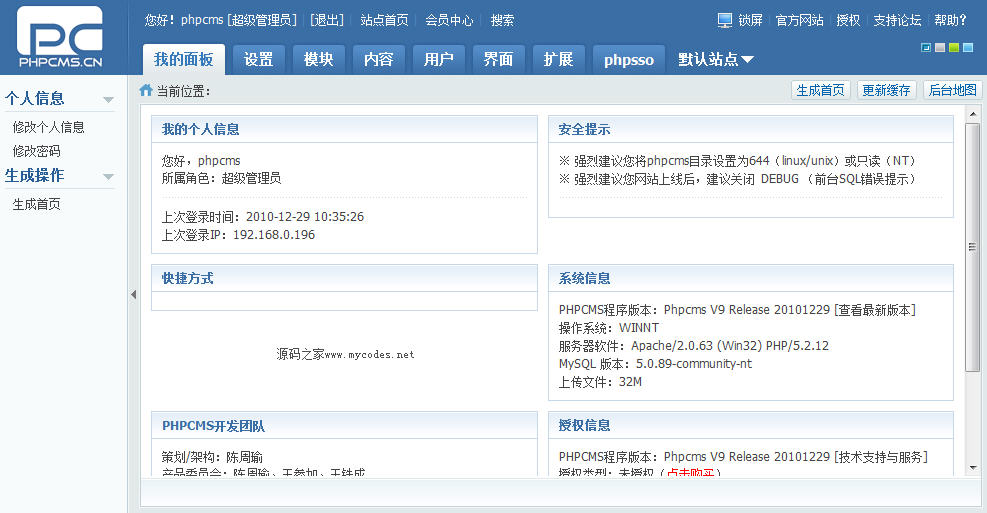Open the 用户 tab
This screenshot has width=987, height=513.
pyautogui.click(x=439, y=59)
